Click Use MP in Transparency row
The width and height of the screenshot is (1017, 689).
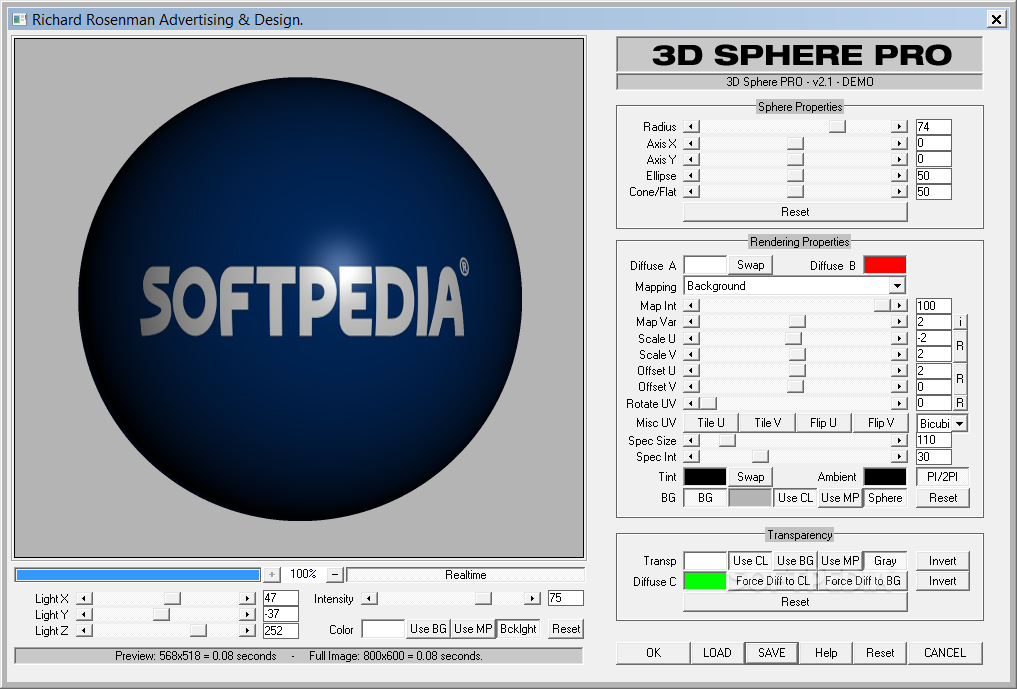pyautogui.click(x=840, y=561)
